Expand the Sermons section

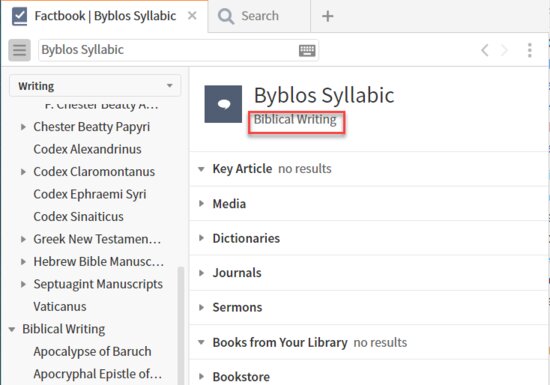click(x=201, y=307)
